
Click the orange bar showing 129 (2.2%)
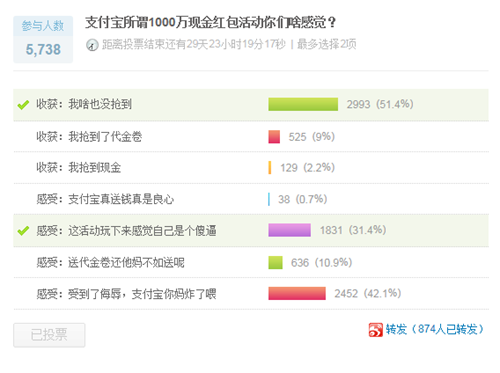point(270,168)
